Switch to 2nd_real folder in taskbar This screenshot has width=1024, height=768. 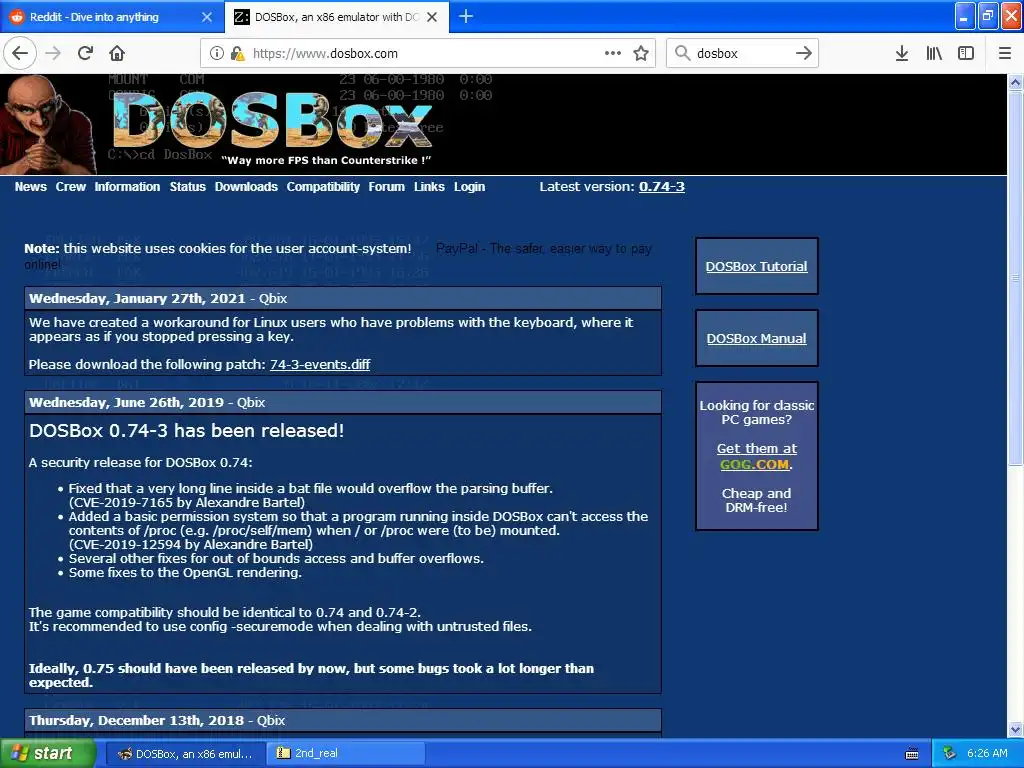pos(346,754)
